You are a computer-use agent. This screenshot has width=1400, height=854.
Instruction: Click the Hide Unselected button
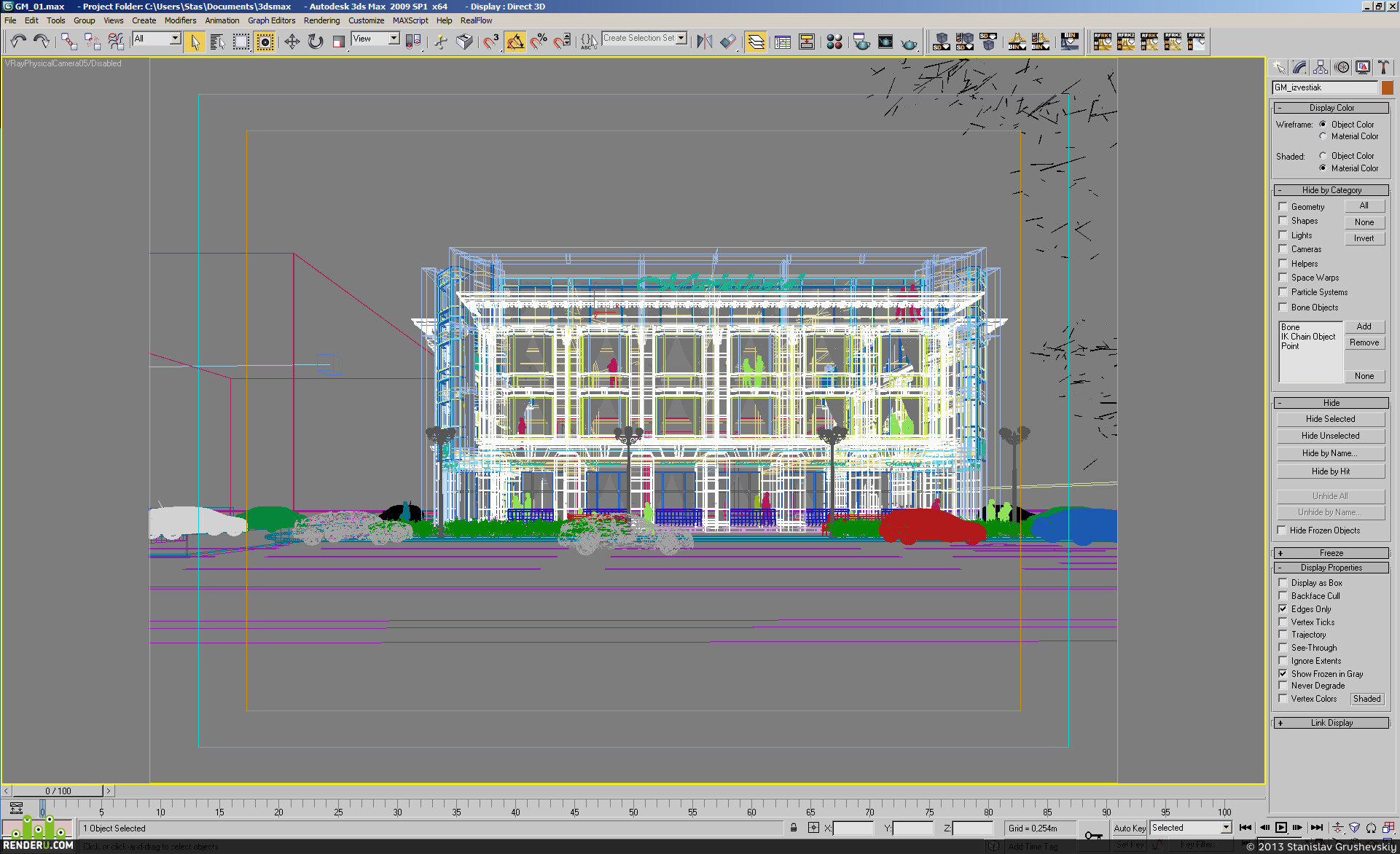tap(1331, 436)
